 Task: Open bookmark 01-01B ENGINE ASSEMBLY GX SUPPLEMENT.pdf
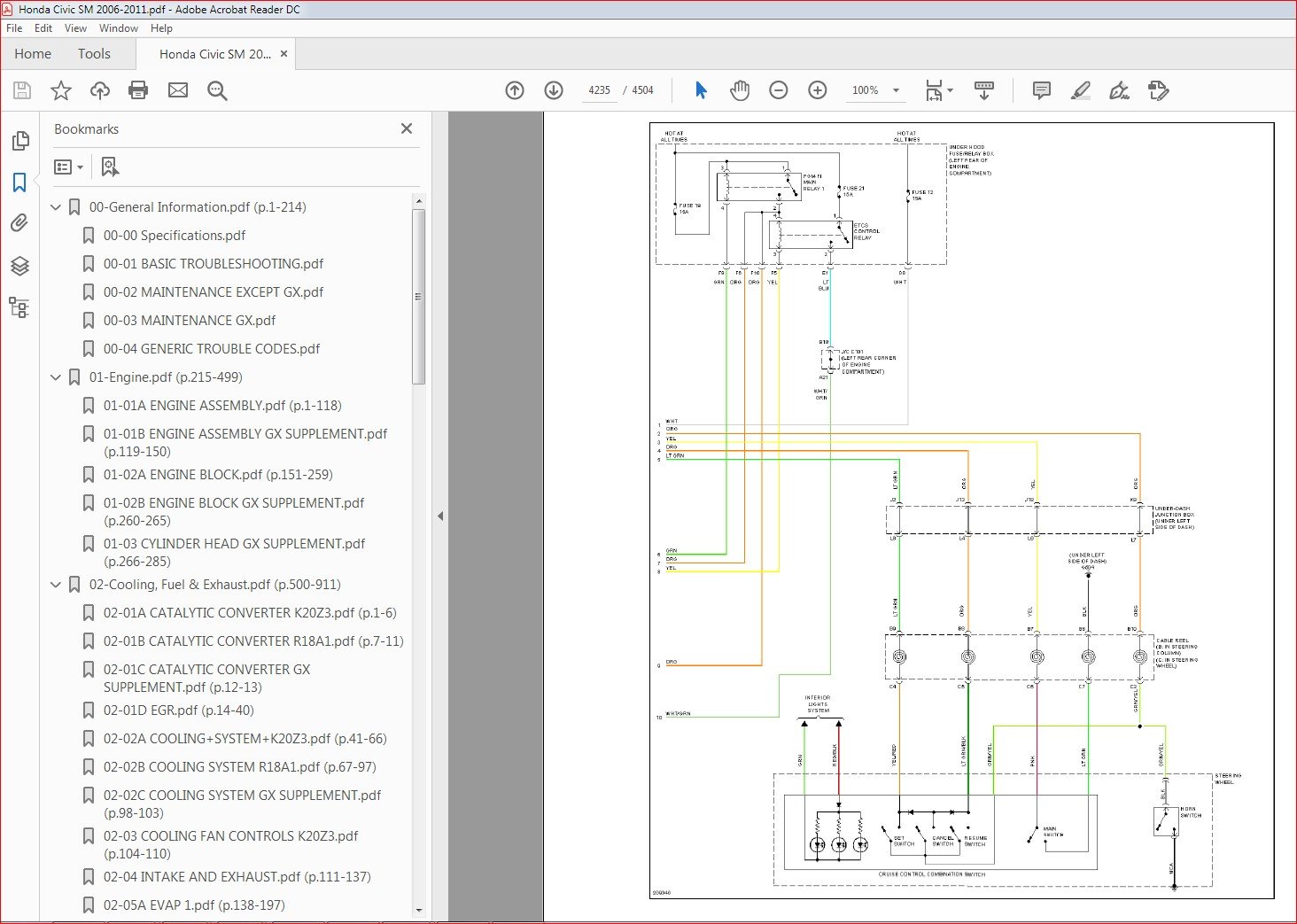[245, 443]
